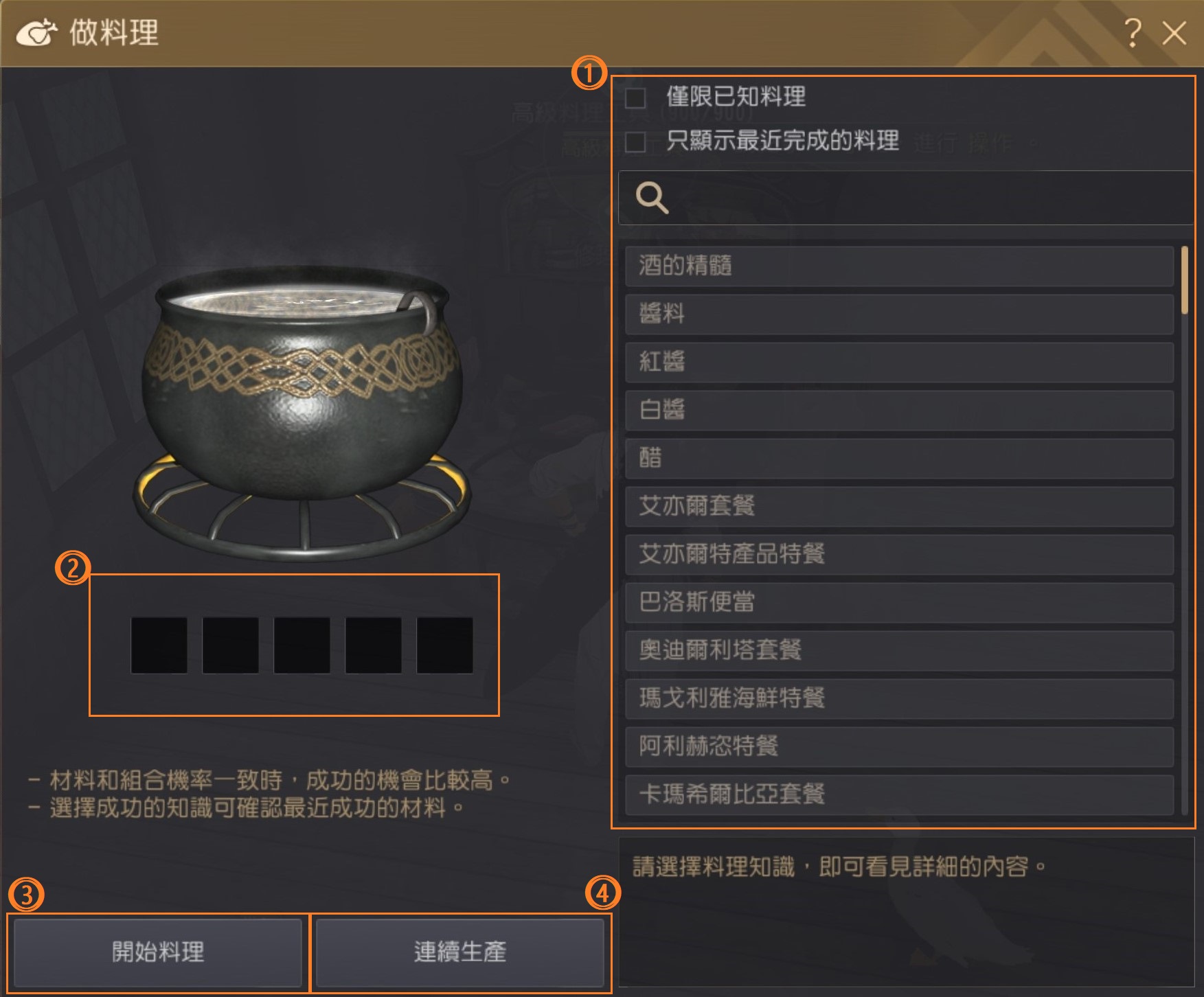Image resolution: width=1204 pixels, height=997 pixels.
Task: Click the question mark help icon
Action: click(1133, 32)
